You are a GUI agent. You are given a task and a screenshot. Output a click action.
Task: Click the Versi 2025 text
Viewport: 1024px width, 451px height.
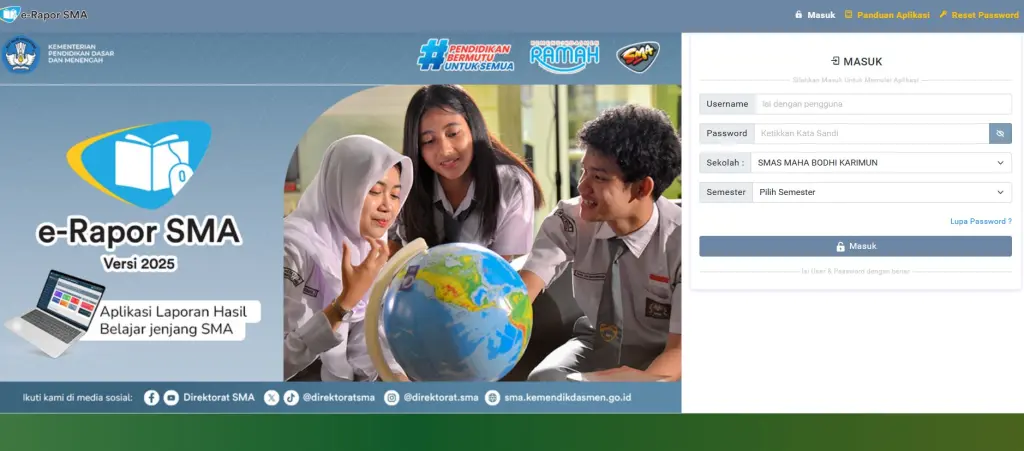[139, 264]
